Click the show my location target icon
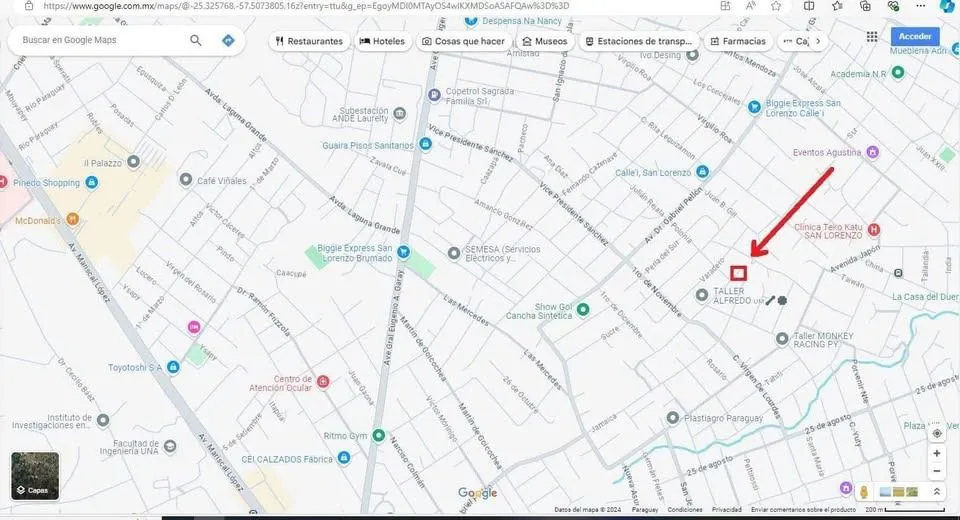The width and height of the screenshot is (960, 520). point(937,433)
